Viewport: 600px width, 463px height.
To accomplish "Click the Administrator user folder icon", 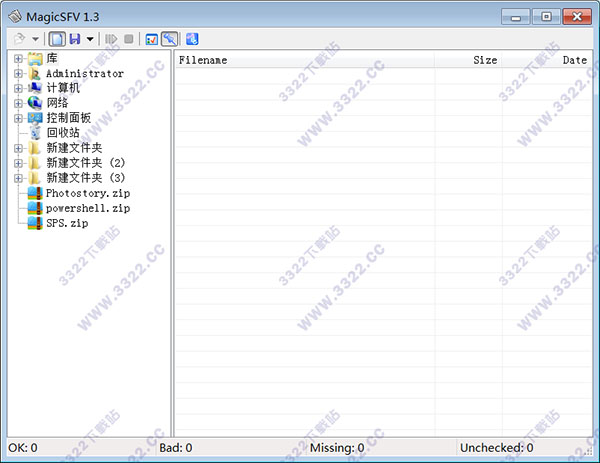I will [35, 73].
